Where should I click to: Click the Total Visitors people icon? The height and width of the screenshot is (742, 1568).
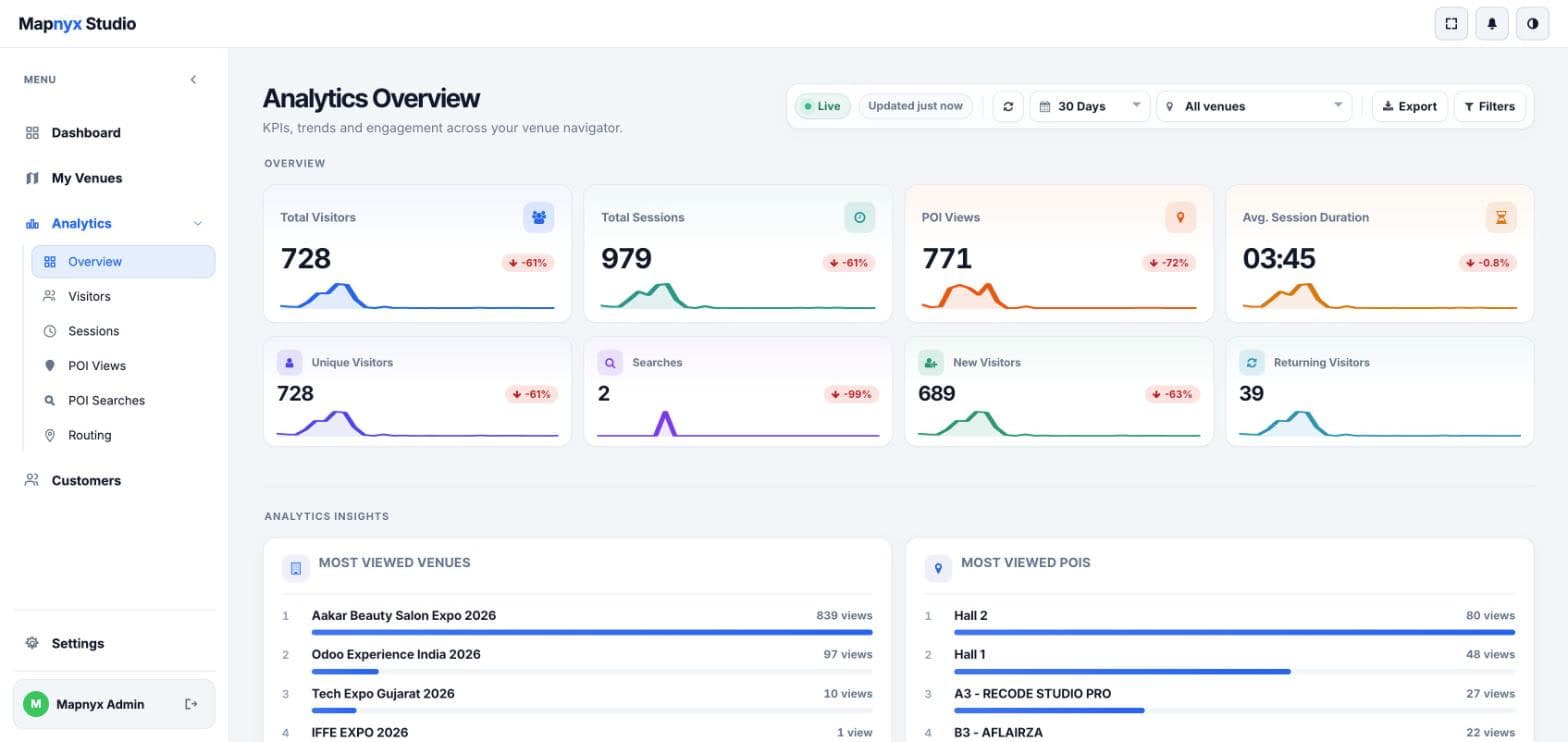click(539, 217)
